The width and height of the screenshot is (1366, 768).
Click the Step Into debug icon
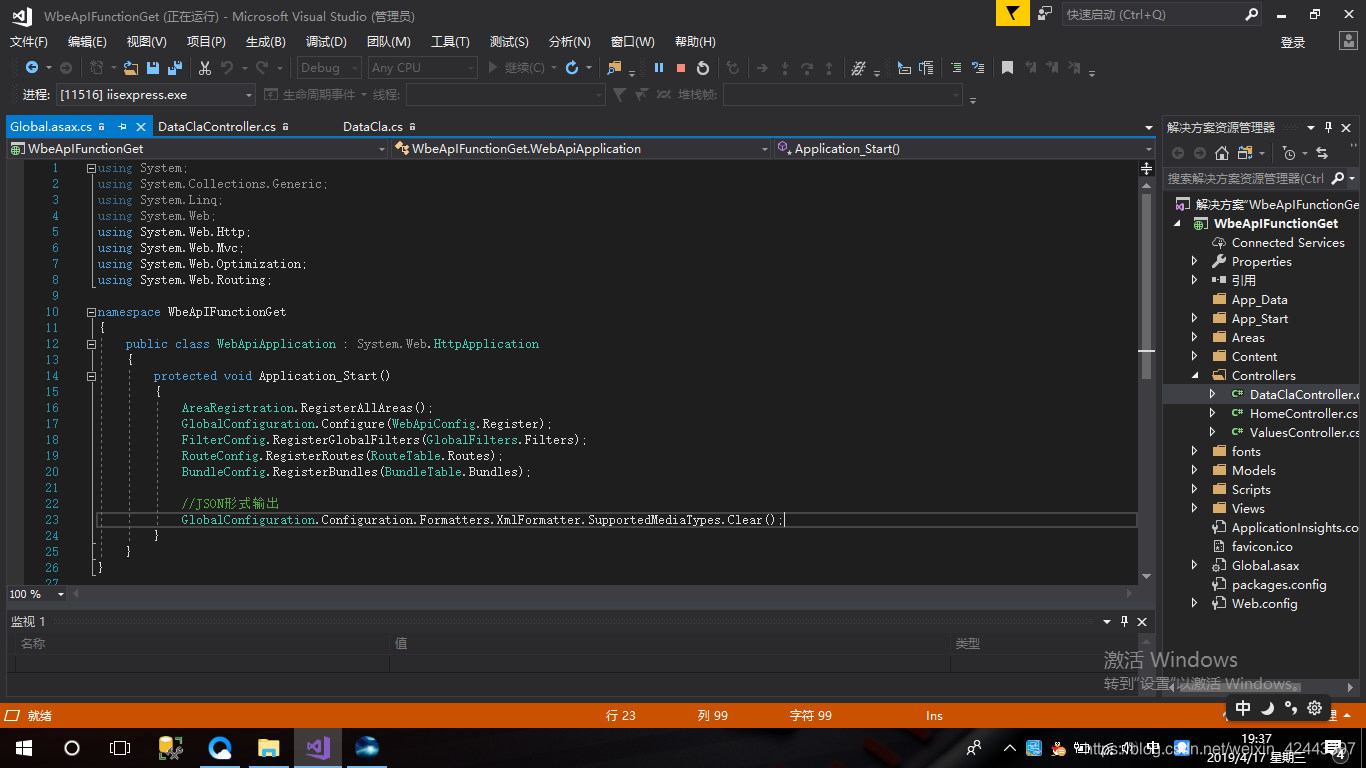pyautogui.click(x=785, y=68)
